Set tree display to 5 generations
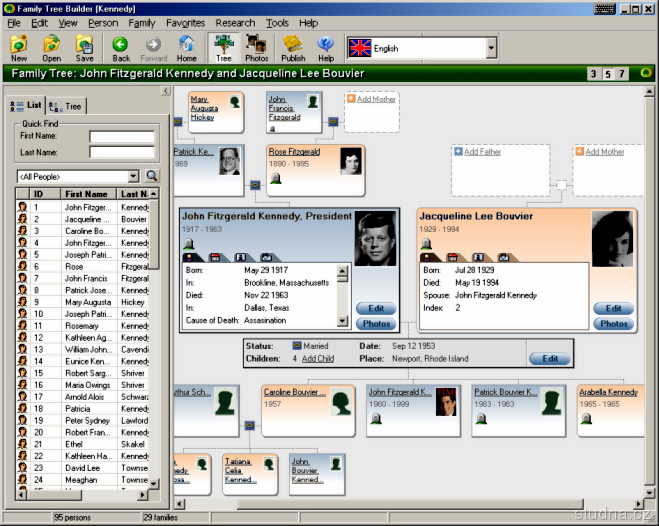Viewport: 659px width, 526px height. pos(608,74)
